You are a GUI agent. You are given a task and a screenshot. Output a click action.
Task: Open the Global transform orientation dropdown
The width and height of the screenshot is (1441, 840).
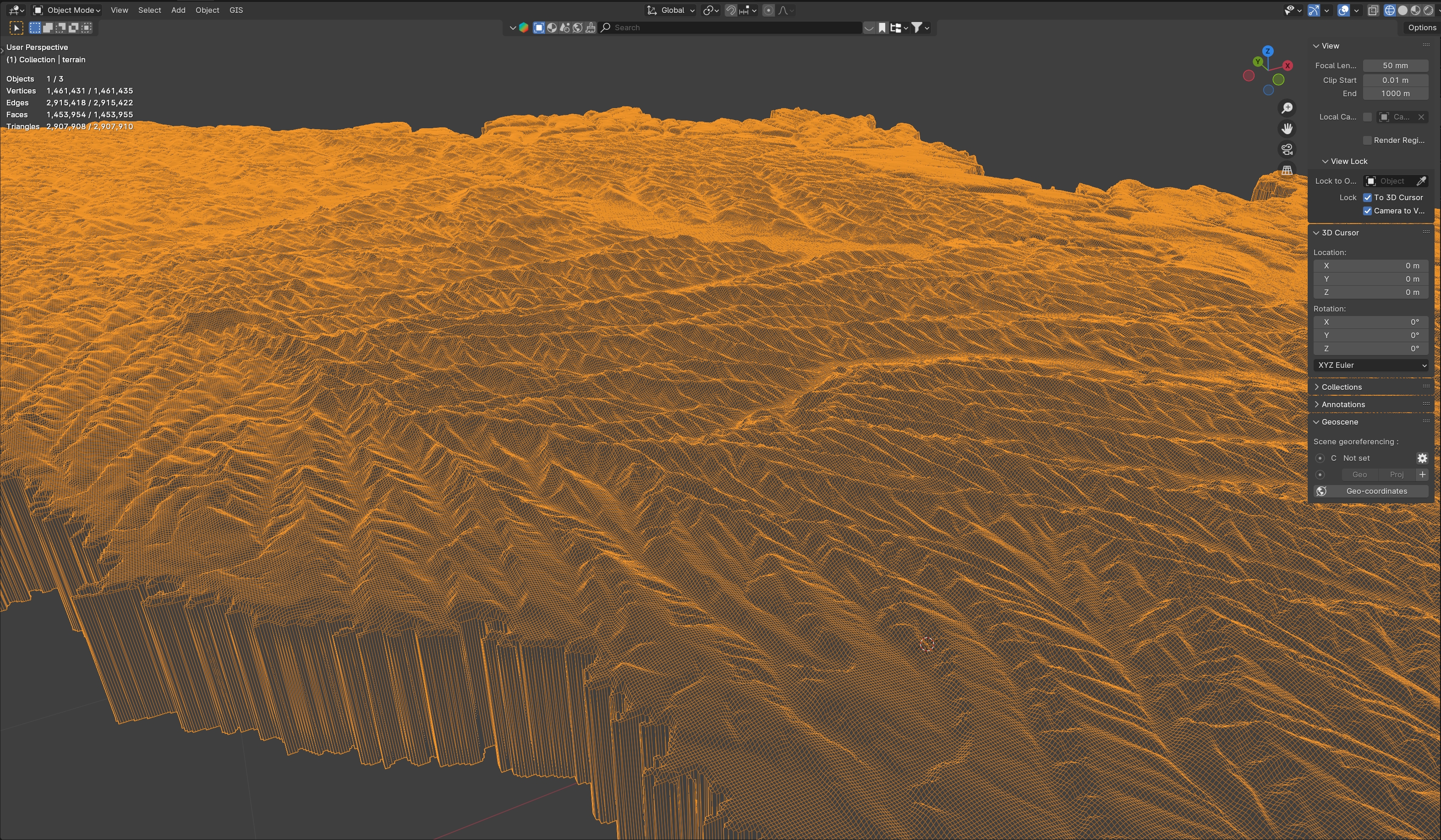671,10
